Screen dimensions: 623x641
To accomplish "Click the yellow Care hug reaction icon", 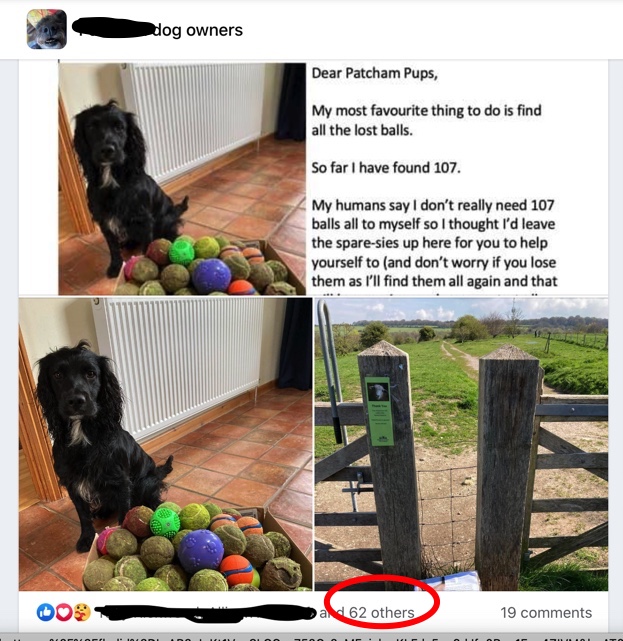I will [82, 612].
